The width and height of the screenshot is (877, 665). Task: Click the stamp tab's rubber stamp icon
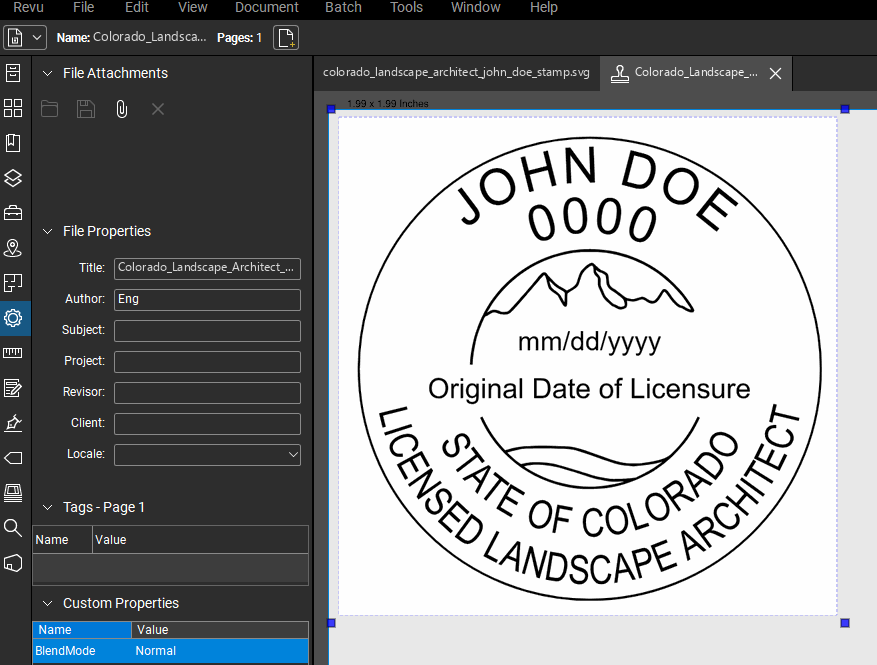pos(619,74)
